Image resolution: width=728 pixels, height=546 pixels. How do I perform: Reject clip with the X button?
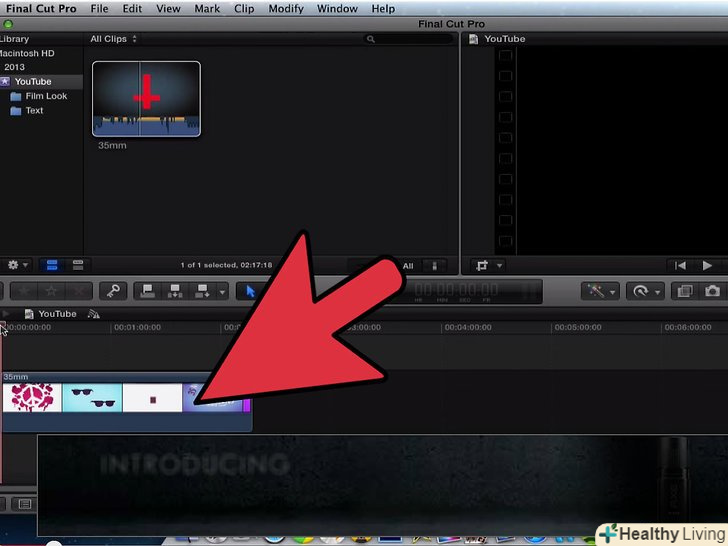pyautogui.click(x=78, y=291)
